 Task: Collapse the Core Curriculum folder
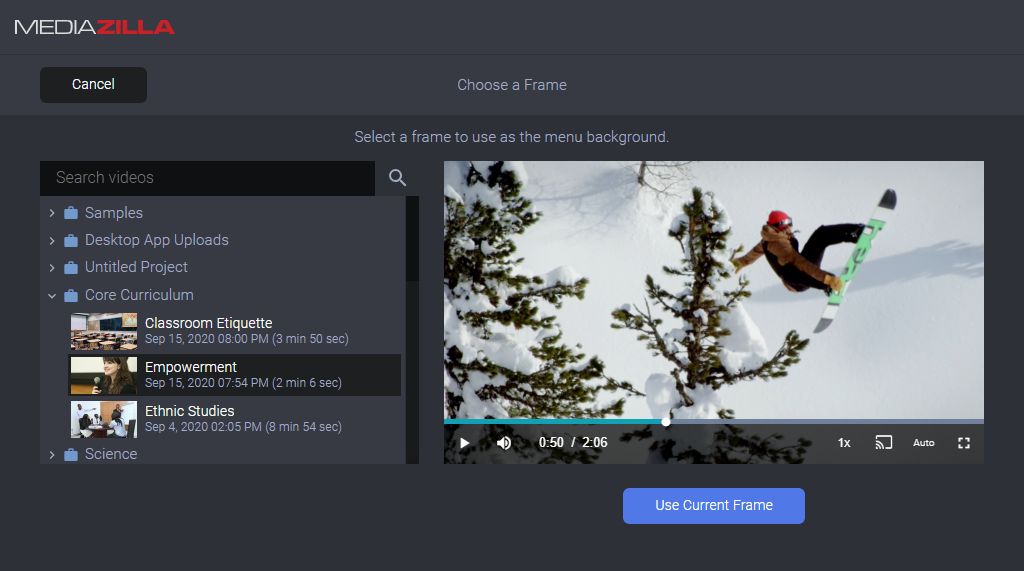(x=52, y=295)
